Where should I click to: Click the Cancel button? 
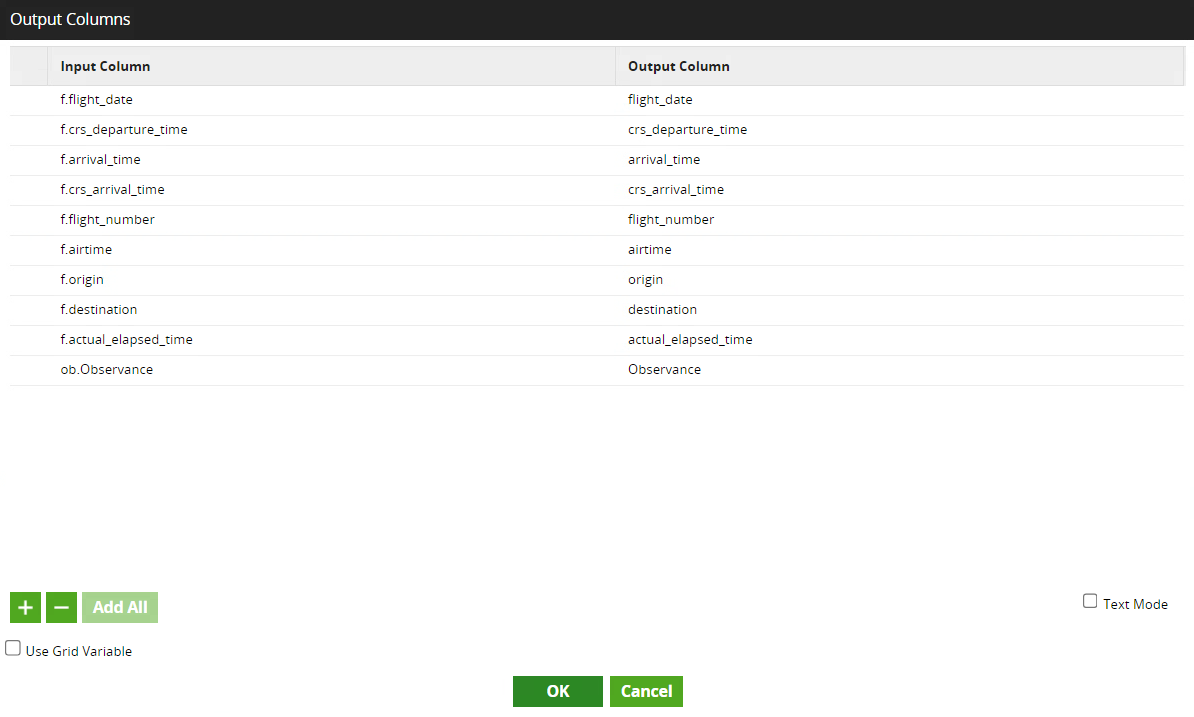tap(646, 691)
